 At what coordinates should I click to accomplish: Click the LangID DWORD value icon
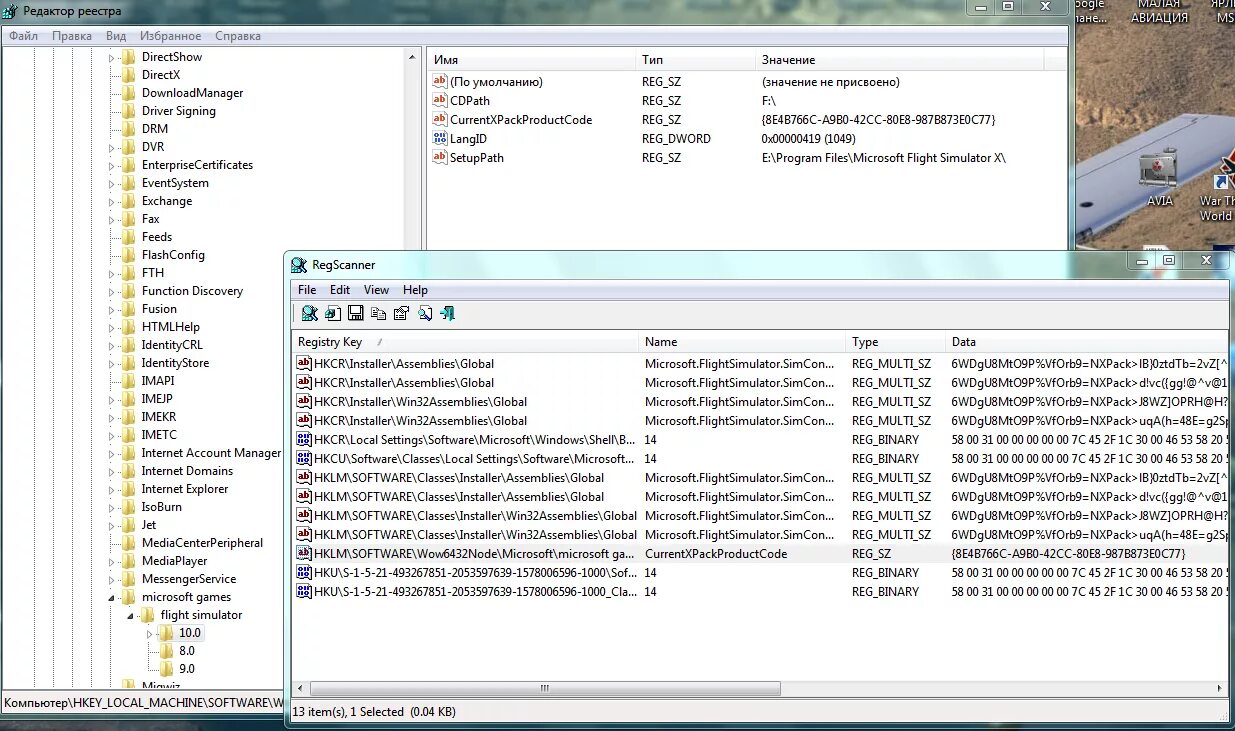click(x=440, y=138)
